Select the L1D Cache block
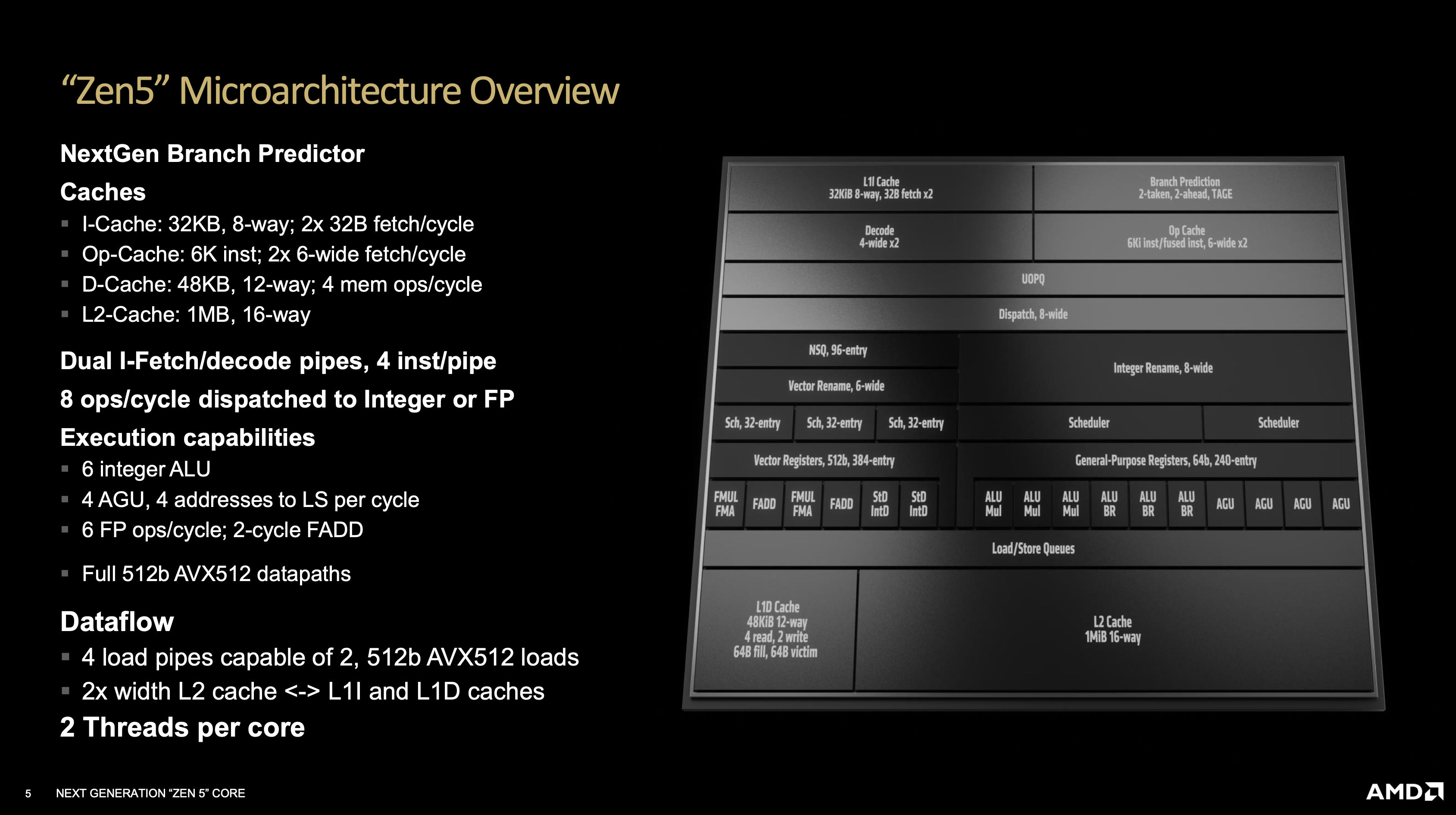The height and width of the screenshot is (815, 1456). 775,629
